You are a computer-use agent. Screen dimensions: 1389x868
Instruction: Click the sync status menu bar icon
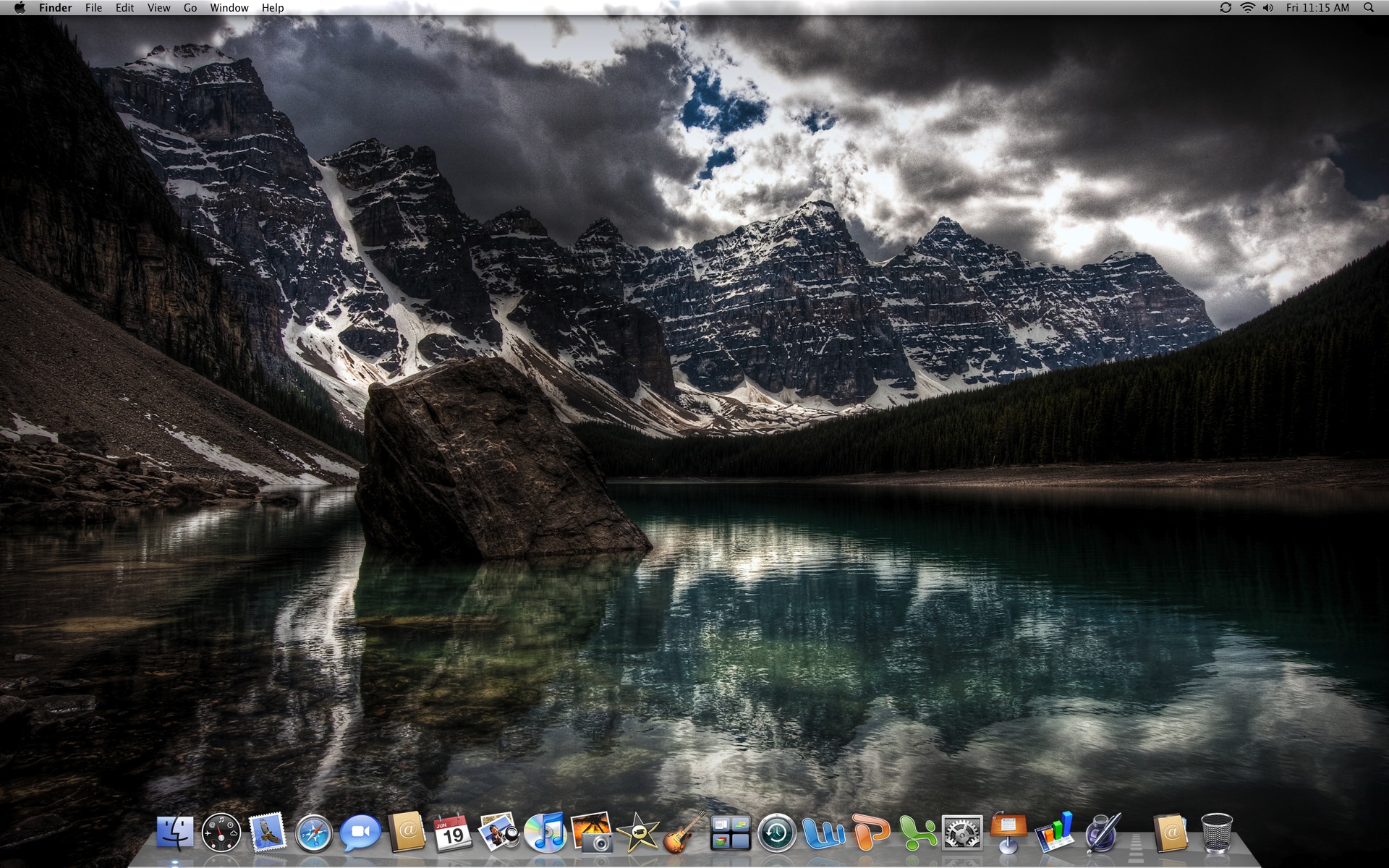tap(1226, 7)
